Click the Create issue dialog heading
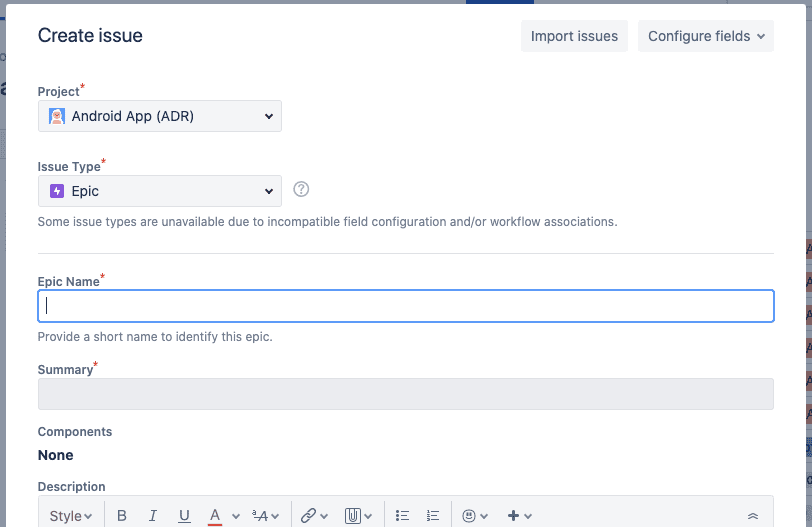The image size is (812, 527). point(90,35)
